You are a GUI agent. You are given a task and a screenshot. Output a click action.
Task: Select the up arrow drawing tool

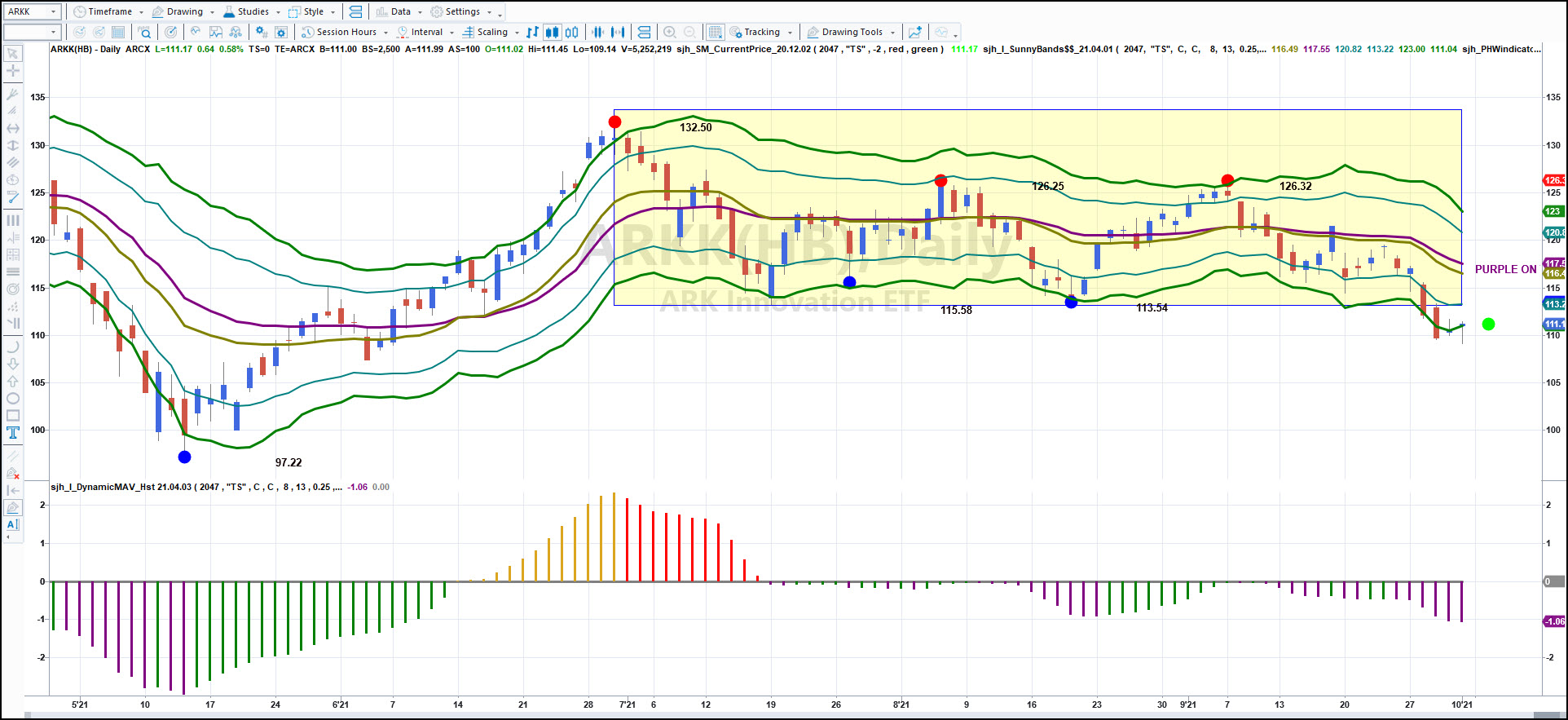point(13,381)
